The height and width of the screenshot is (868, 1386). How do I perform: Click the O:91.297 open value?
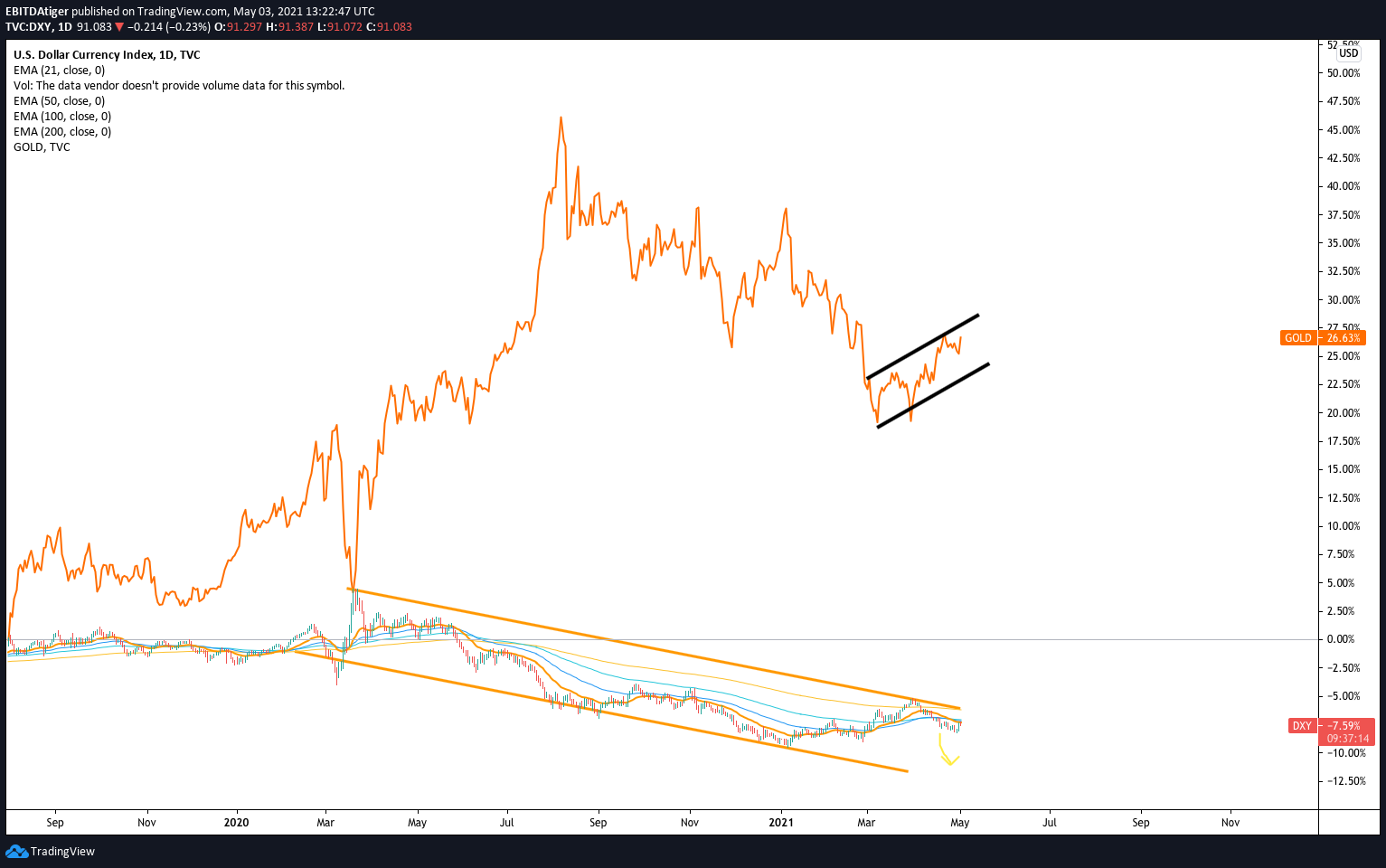238,27
